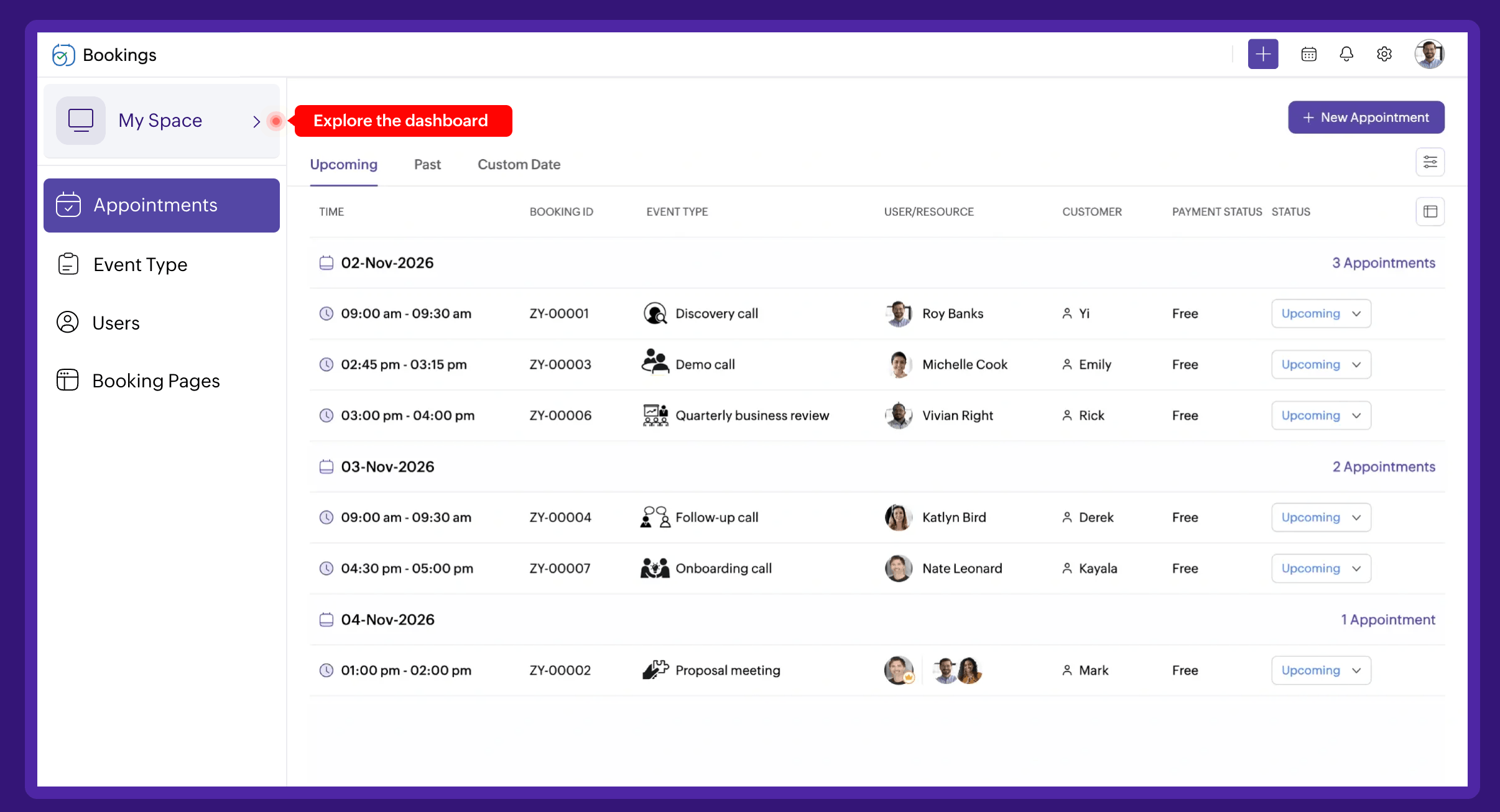Open the column customization icon

1430,211
